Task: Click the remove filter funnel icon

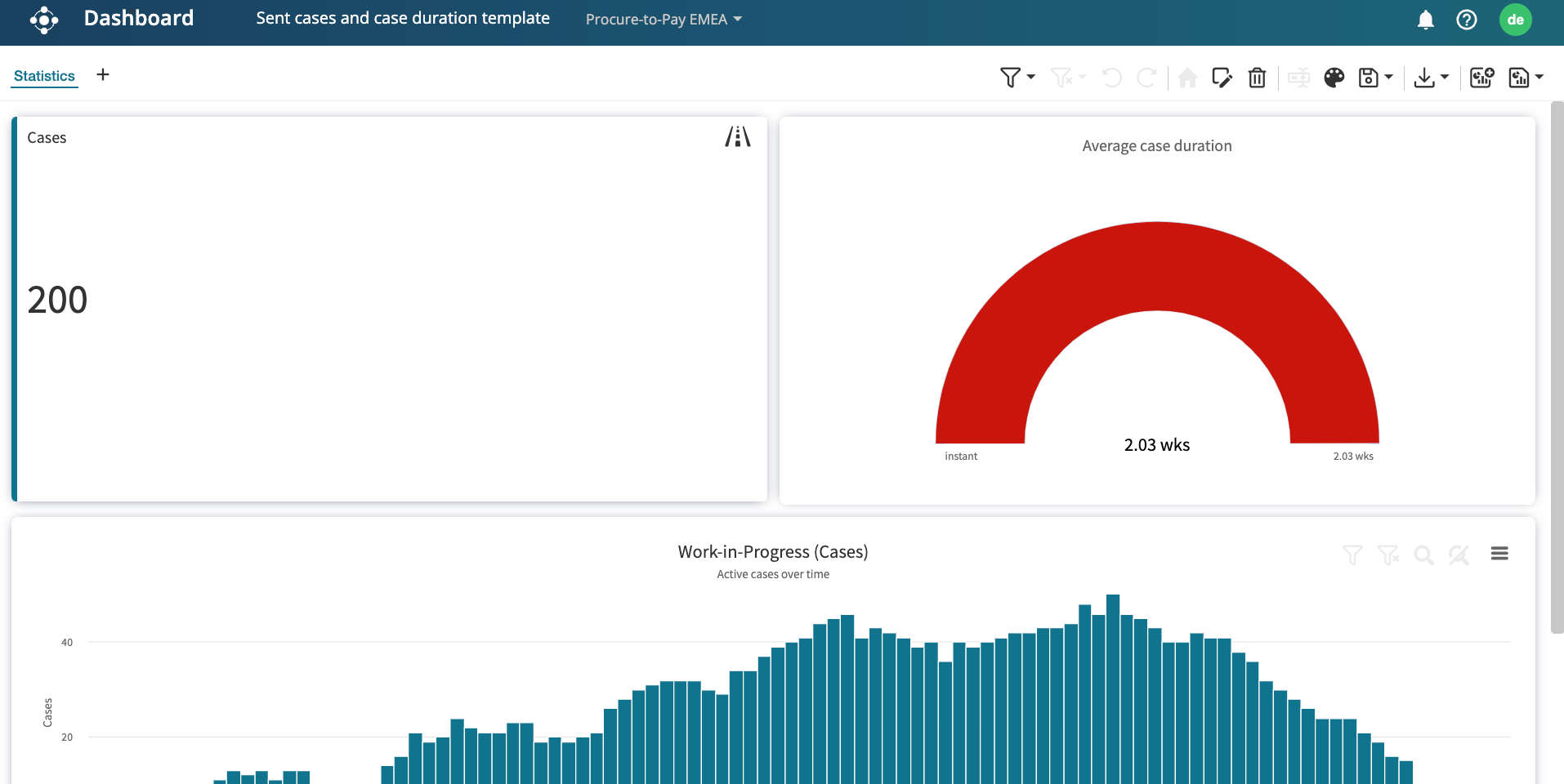Action: [1061, 78]
